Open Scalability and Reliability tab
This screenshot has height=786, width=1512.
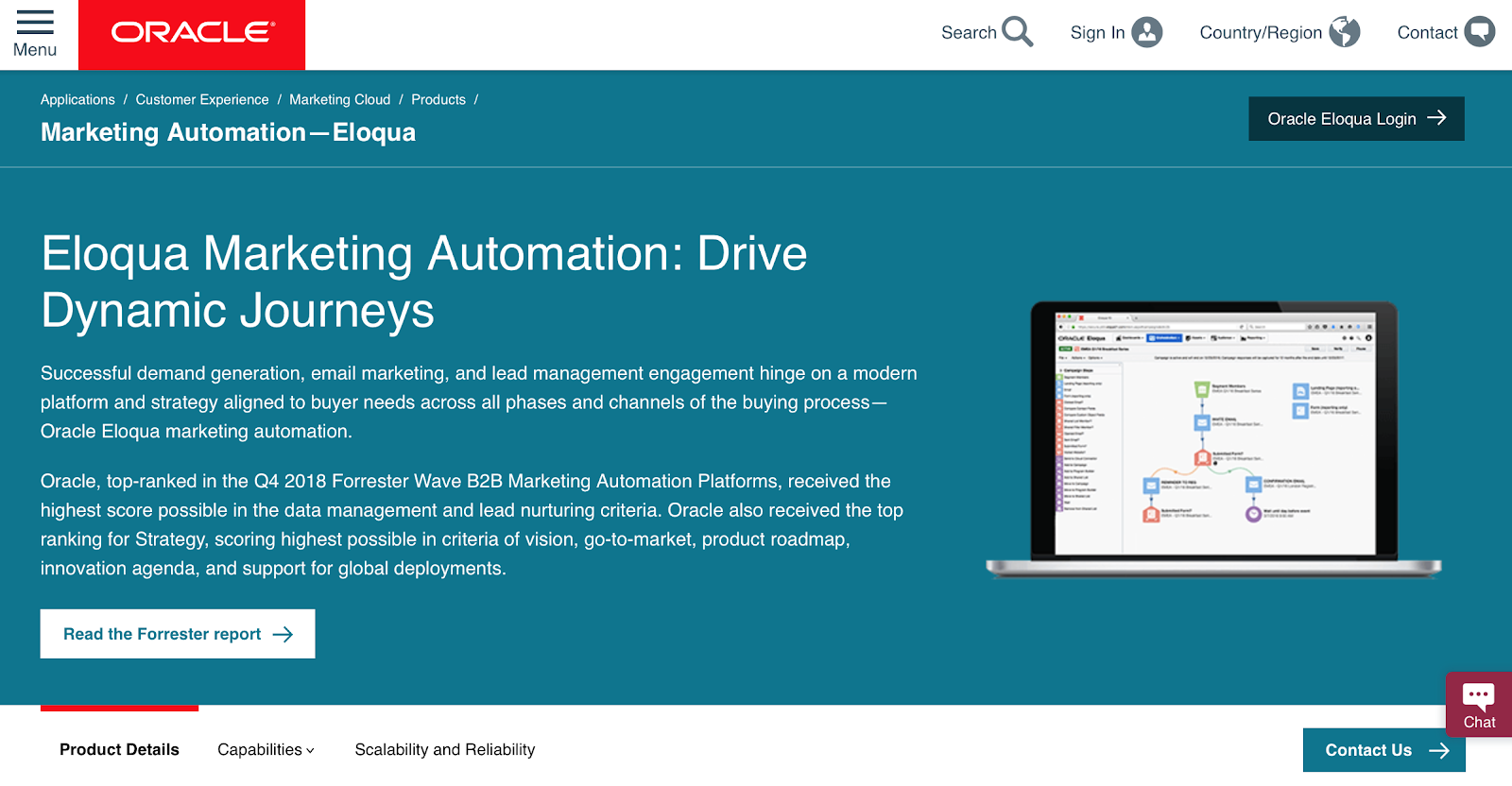(445, 749)
